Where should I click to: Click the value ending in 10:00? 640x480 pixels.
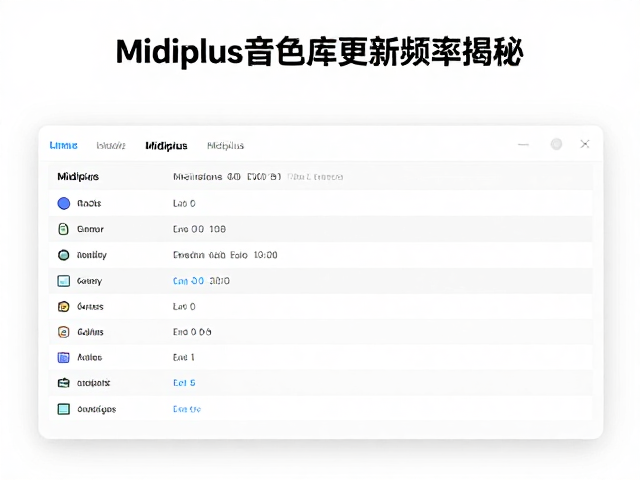pos(225,255)
